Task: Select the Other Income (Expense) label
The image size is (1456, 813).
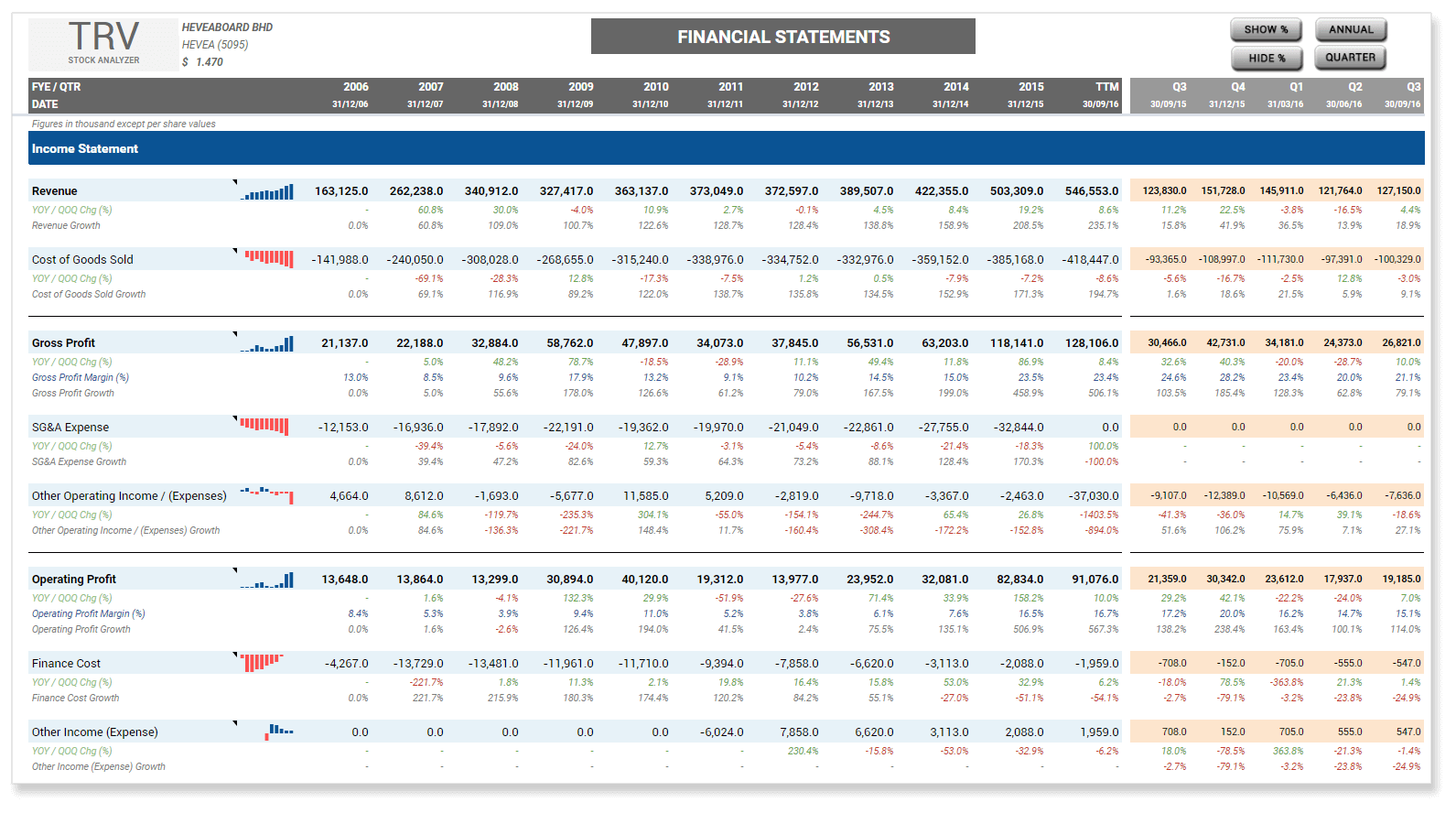Action: [x=95, y=732]
